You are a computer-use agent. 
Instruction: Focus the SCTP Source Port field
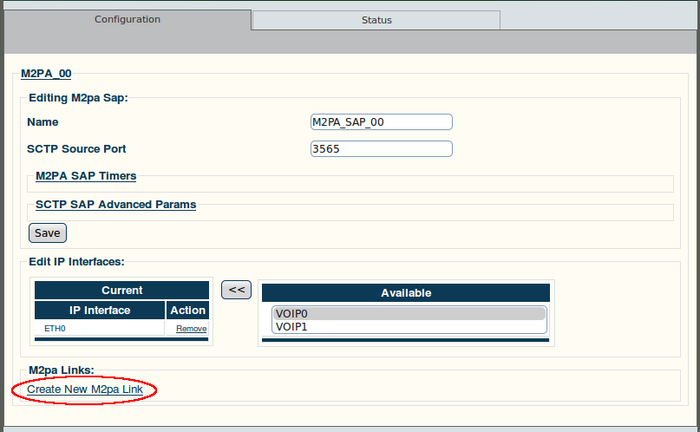(381, 149)
